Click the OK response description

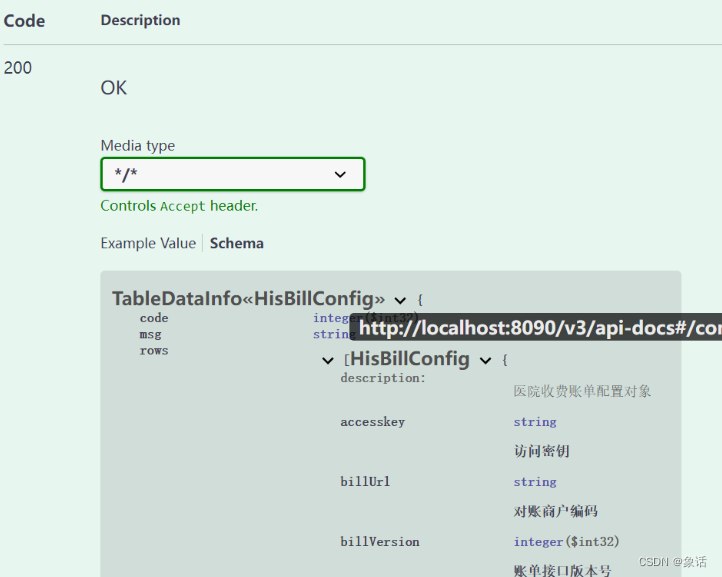(x=113, y=88)
